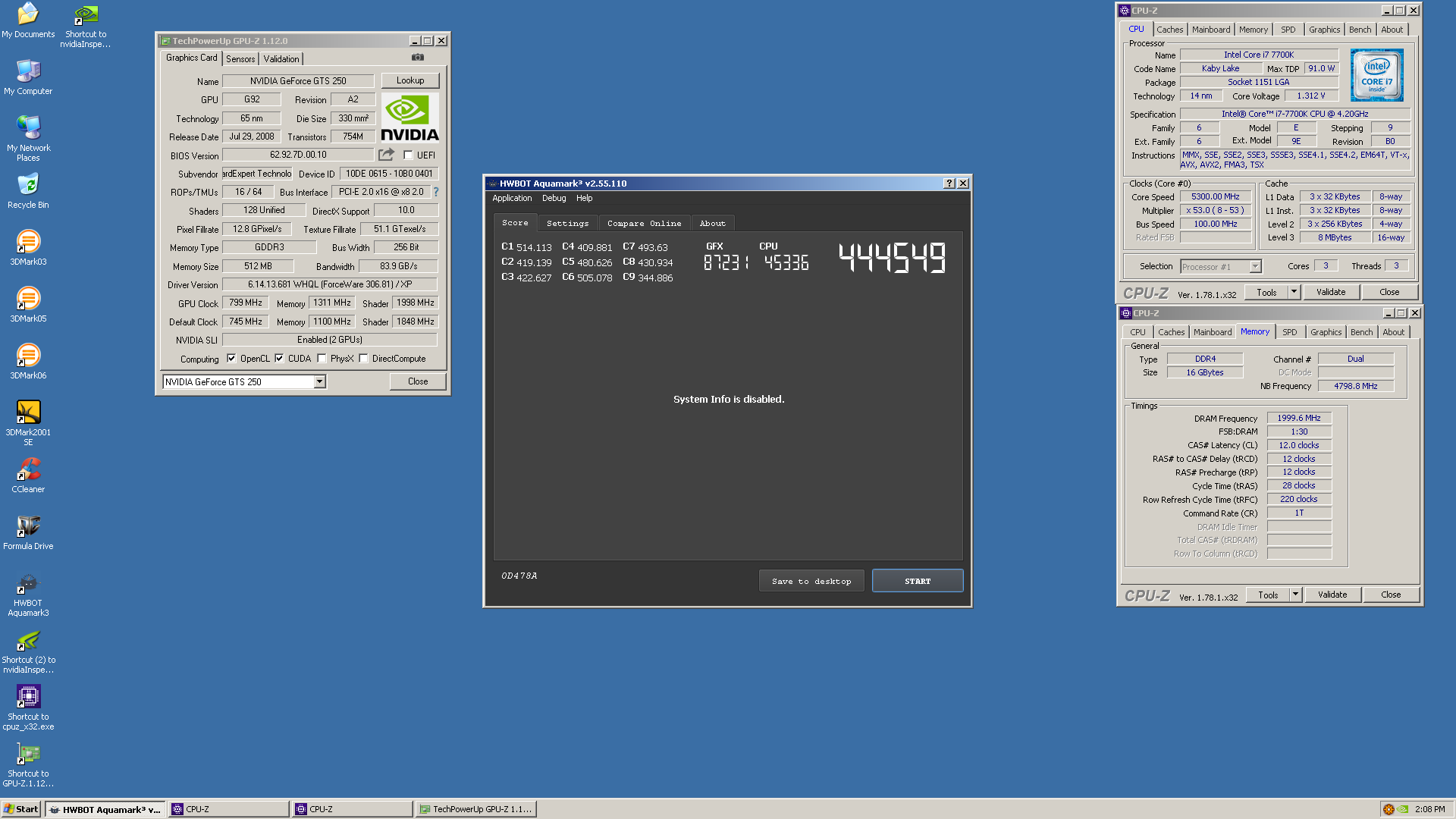Click the GPU-Z screenshot camera icon
This screenshot has width=1456, height=819.
pyautogui.click(x=418, y=58)
